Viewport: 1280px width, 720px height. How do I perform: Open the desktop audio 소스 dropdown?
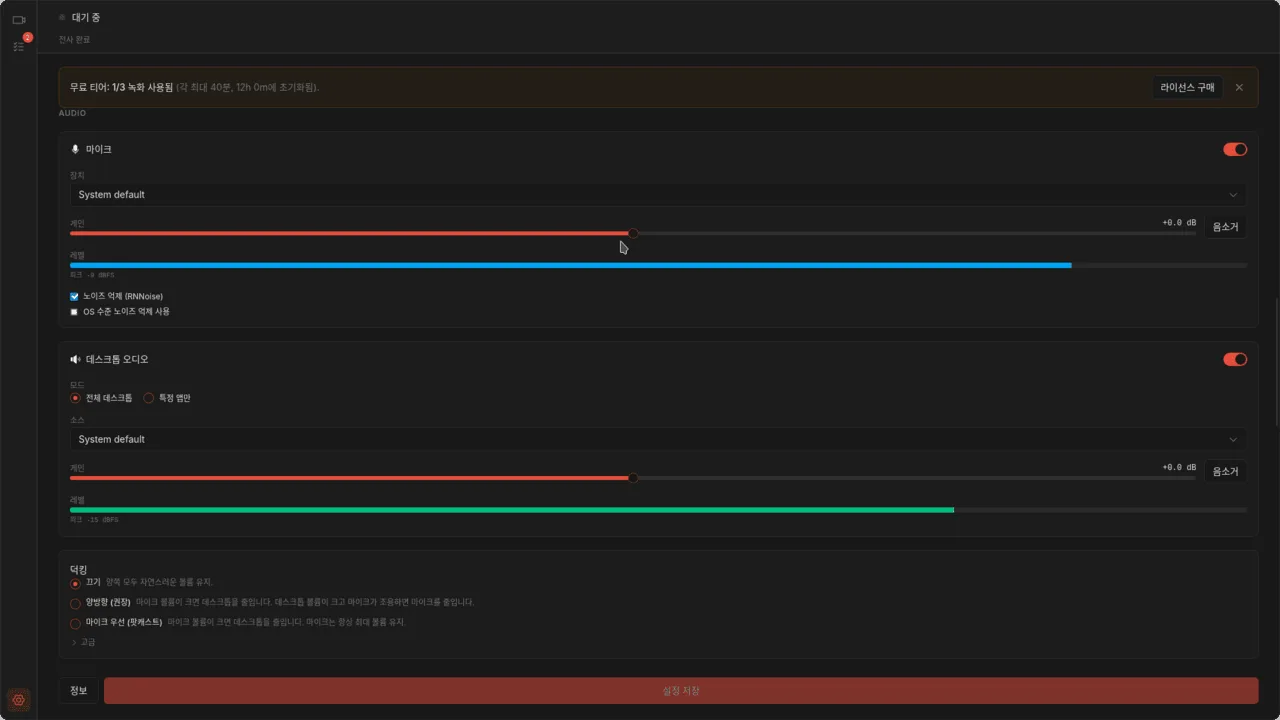658,439
